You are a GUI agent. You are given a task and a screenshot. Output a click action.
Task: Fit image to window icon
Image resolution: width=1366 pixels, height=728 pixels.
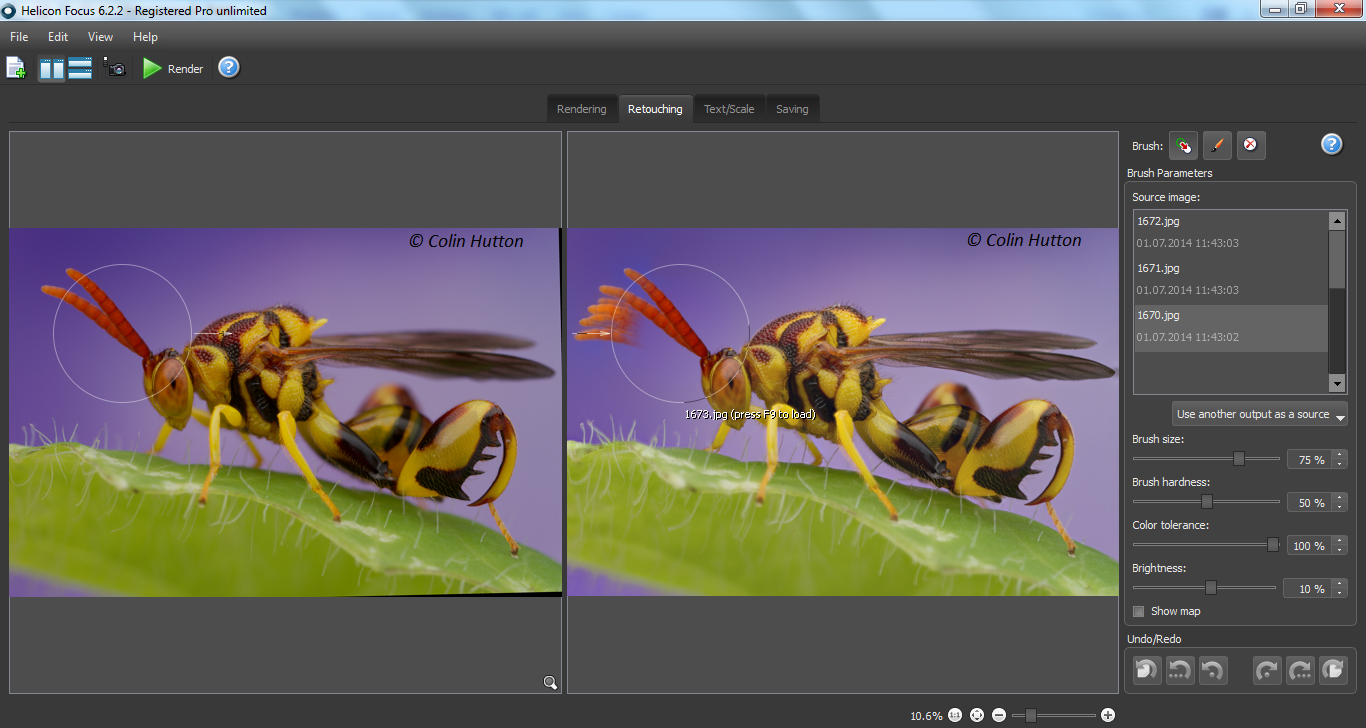[x=977, y=715]
